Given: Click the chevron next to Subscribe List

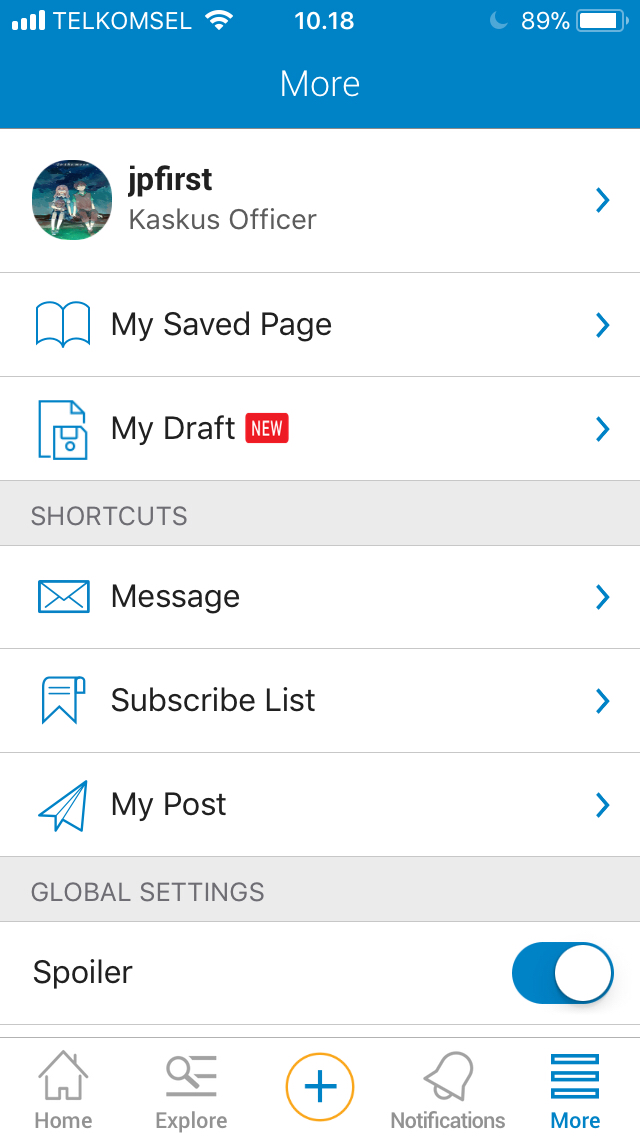Looking at the screenshot, I should [603, 700].
